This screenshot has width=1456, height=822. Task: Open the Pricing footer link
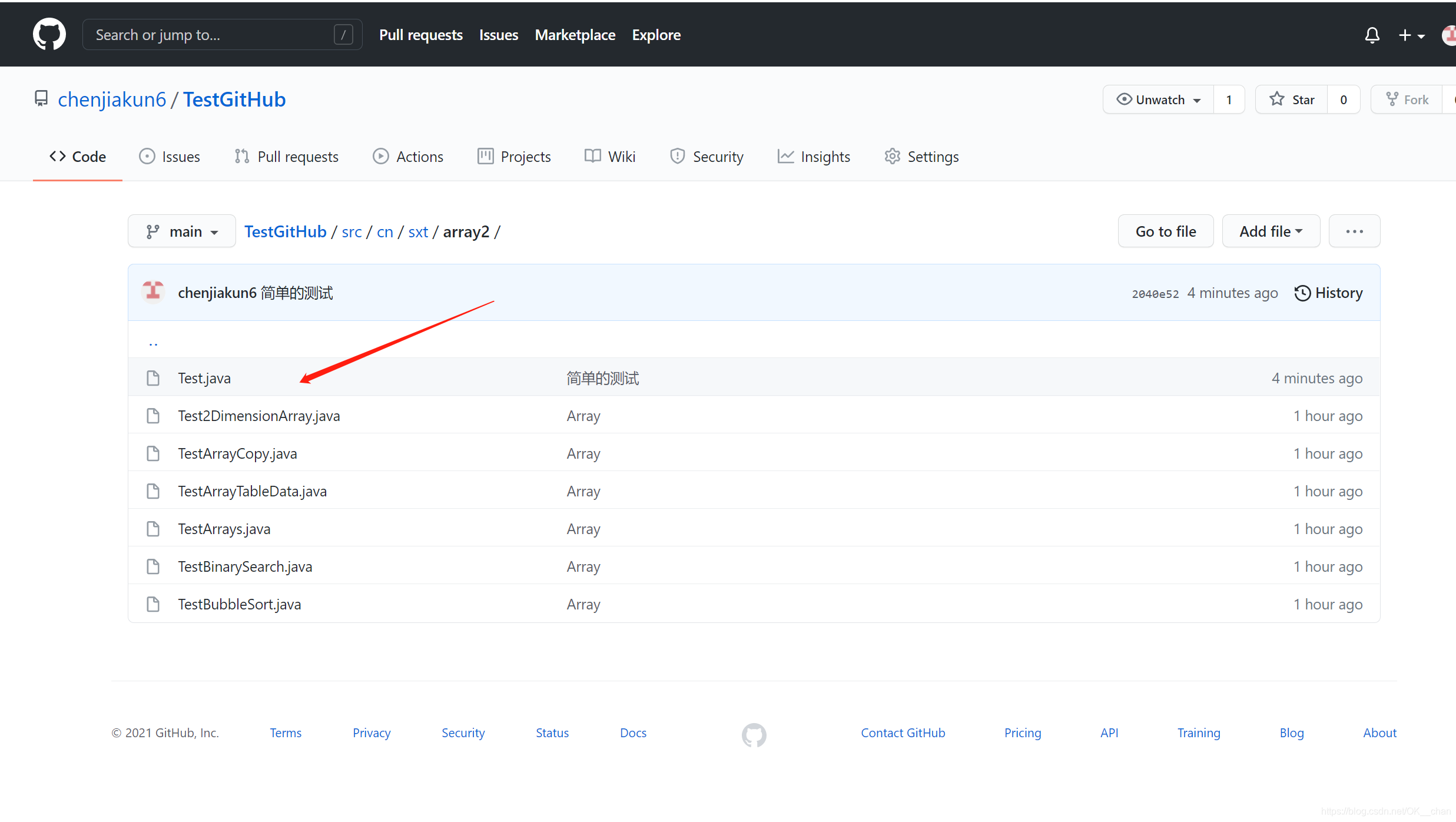coord(1023,732)
